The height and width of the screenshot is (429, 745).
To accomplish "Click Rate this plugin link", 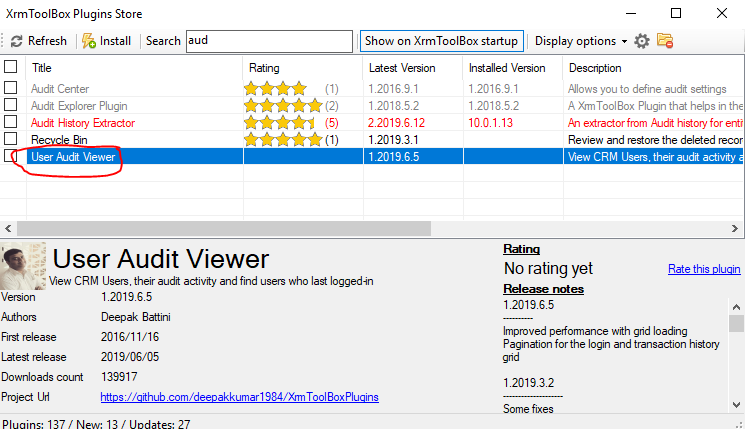I will pyautogui.click(x=704, y=269).
